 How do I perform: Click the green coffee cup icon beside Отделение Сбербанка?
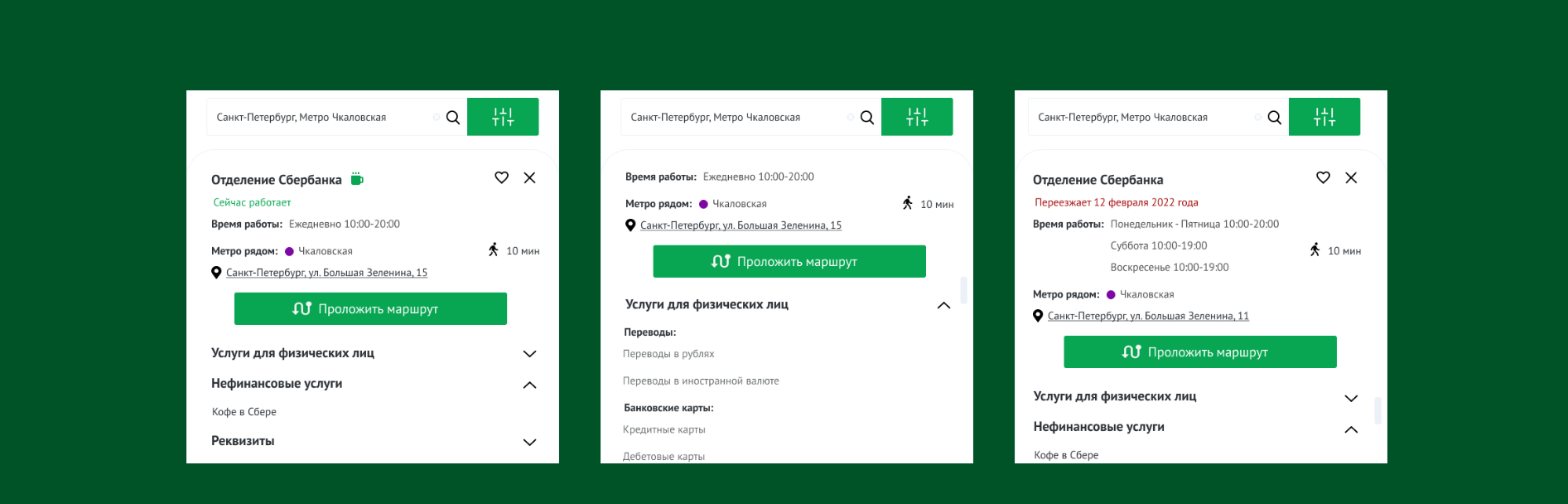click(x=357, y=178)
